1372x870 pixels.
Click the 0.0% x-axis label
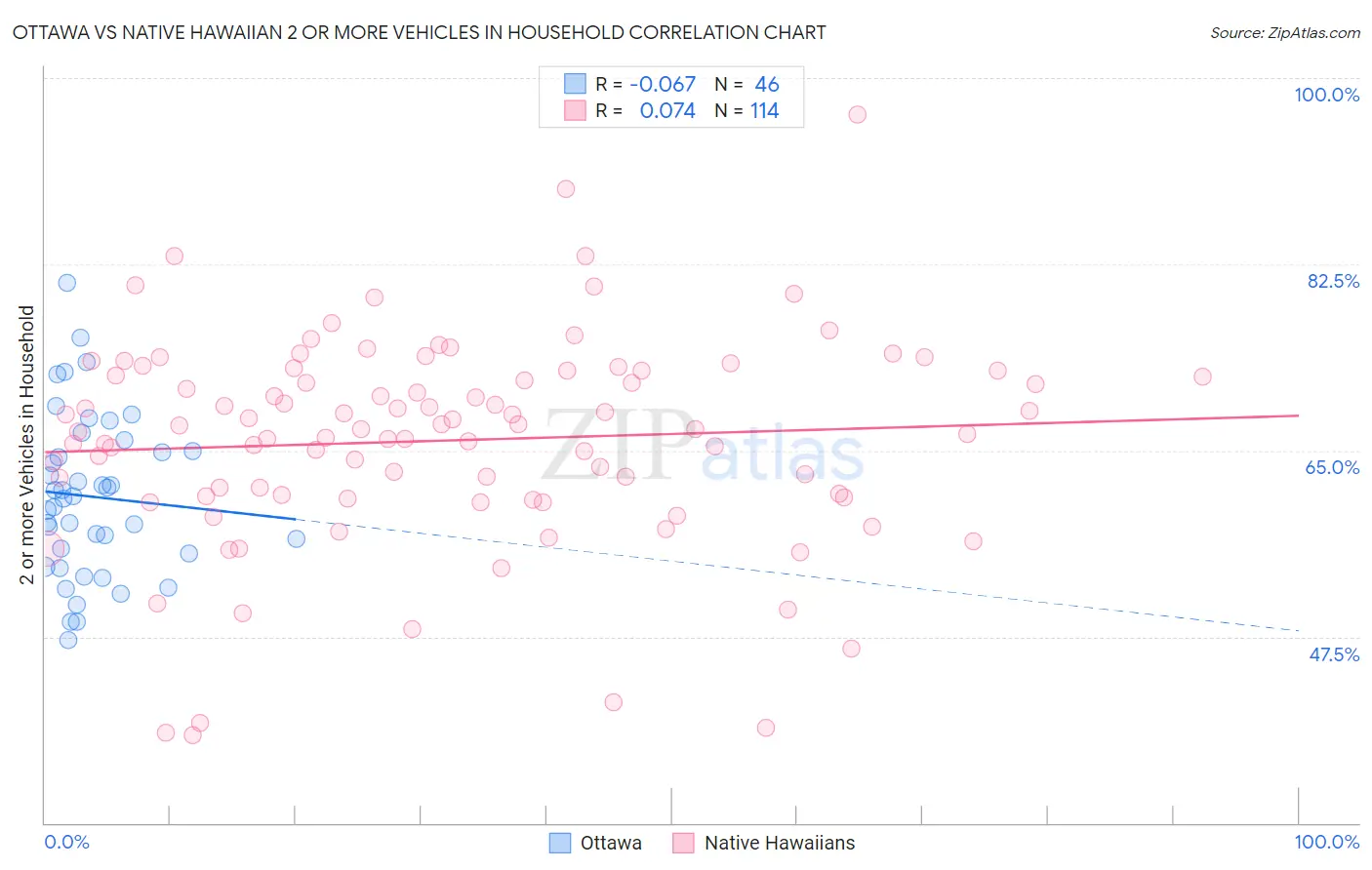point(67,842)
